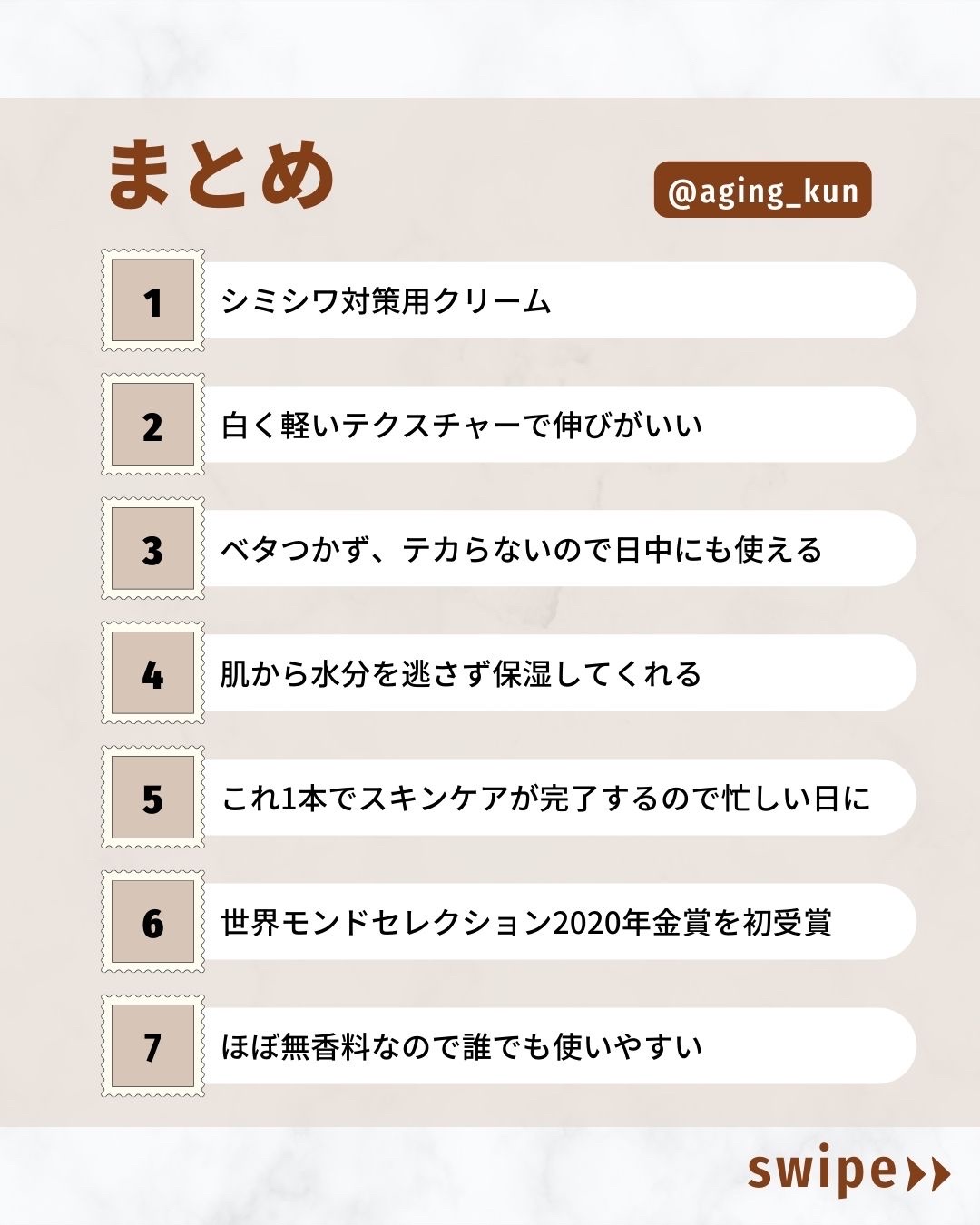
Task: Click the 白く軽いテクスチャーで伸びがいい item
Action: (462, 426)
